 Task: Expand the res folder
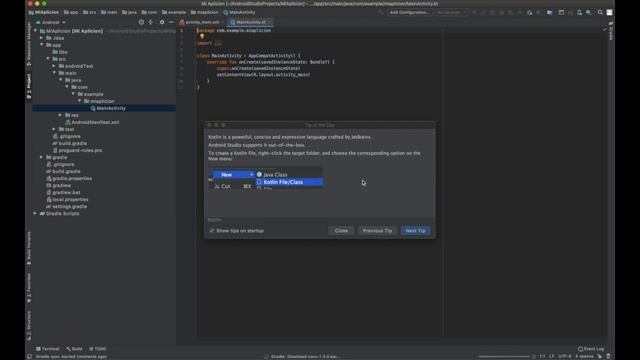[60, 115]
